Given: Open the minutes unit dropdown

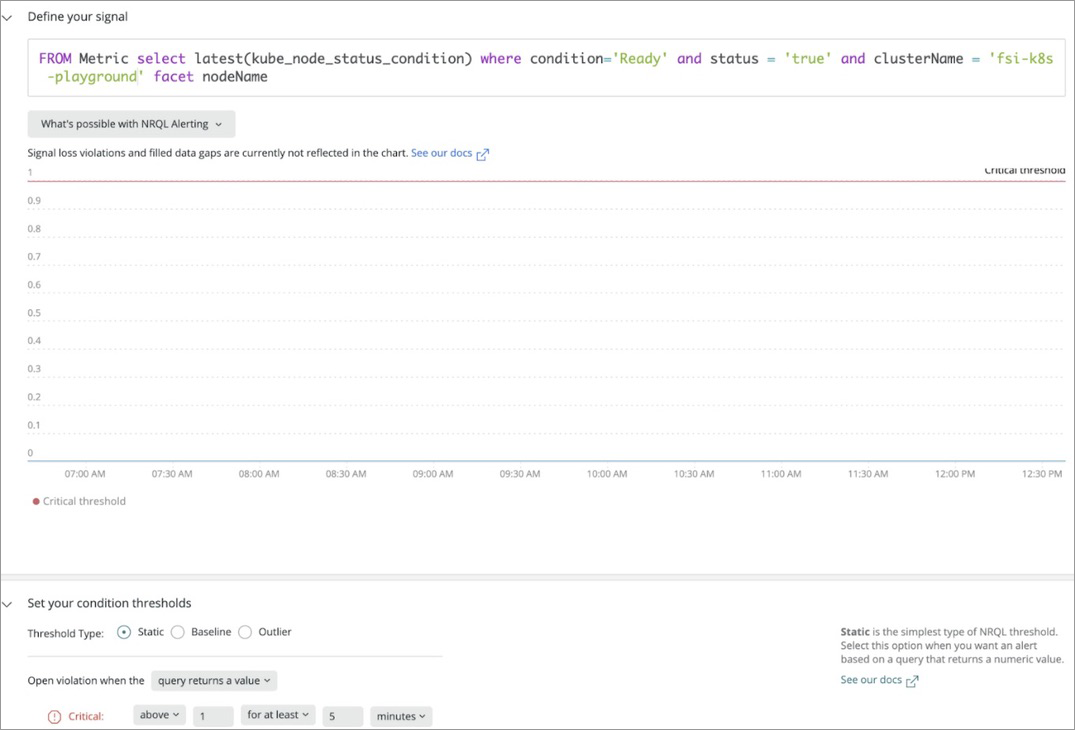Looking at the screenshot, I should point(400,716).
